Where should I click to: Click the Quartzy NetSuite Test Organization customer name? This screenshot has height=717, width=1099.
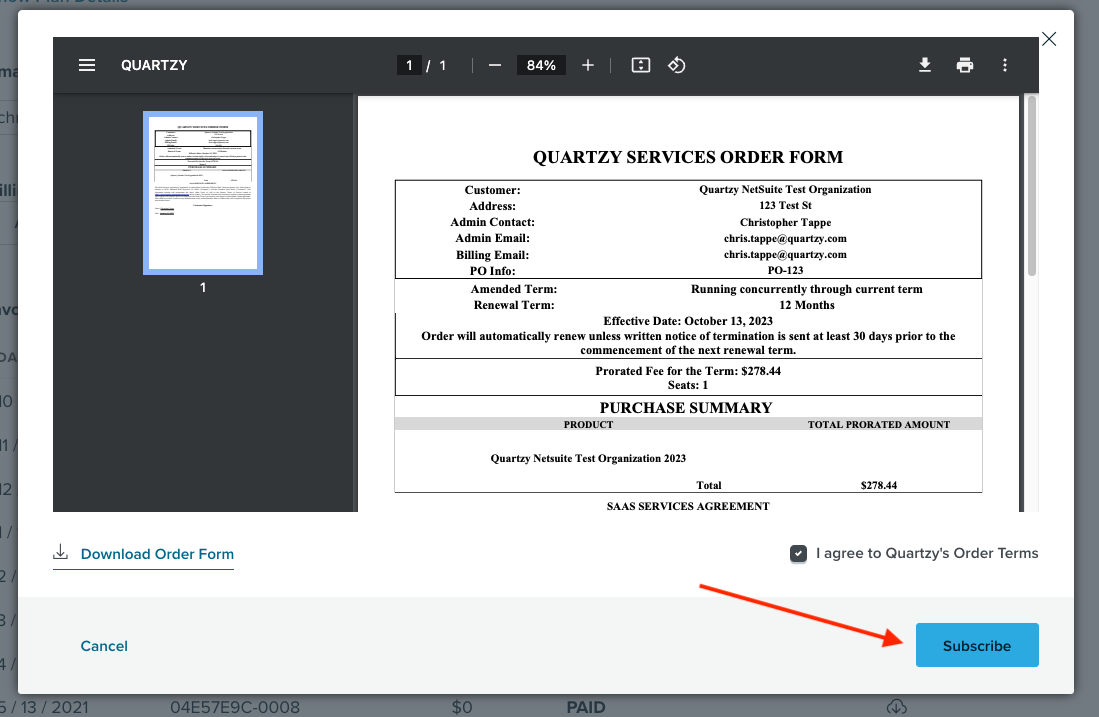[x=785, y=189]
